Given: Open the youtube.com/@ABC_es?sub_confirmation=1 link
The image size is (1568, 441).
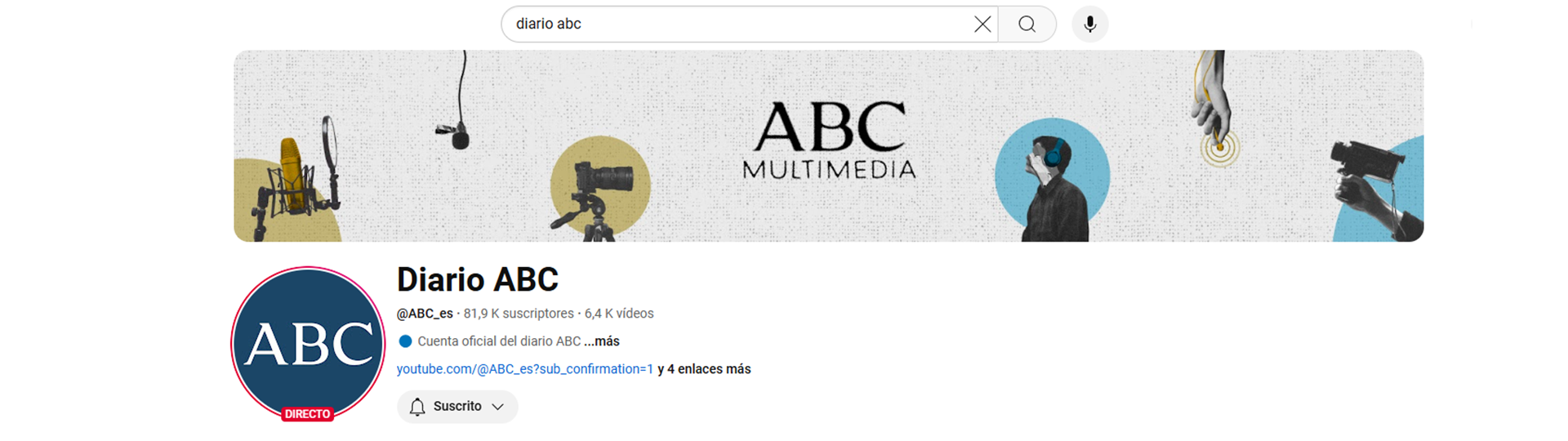Looking at the screenshot, I should click(x=525, y=369).
